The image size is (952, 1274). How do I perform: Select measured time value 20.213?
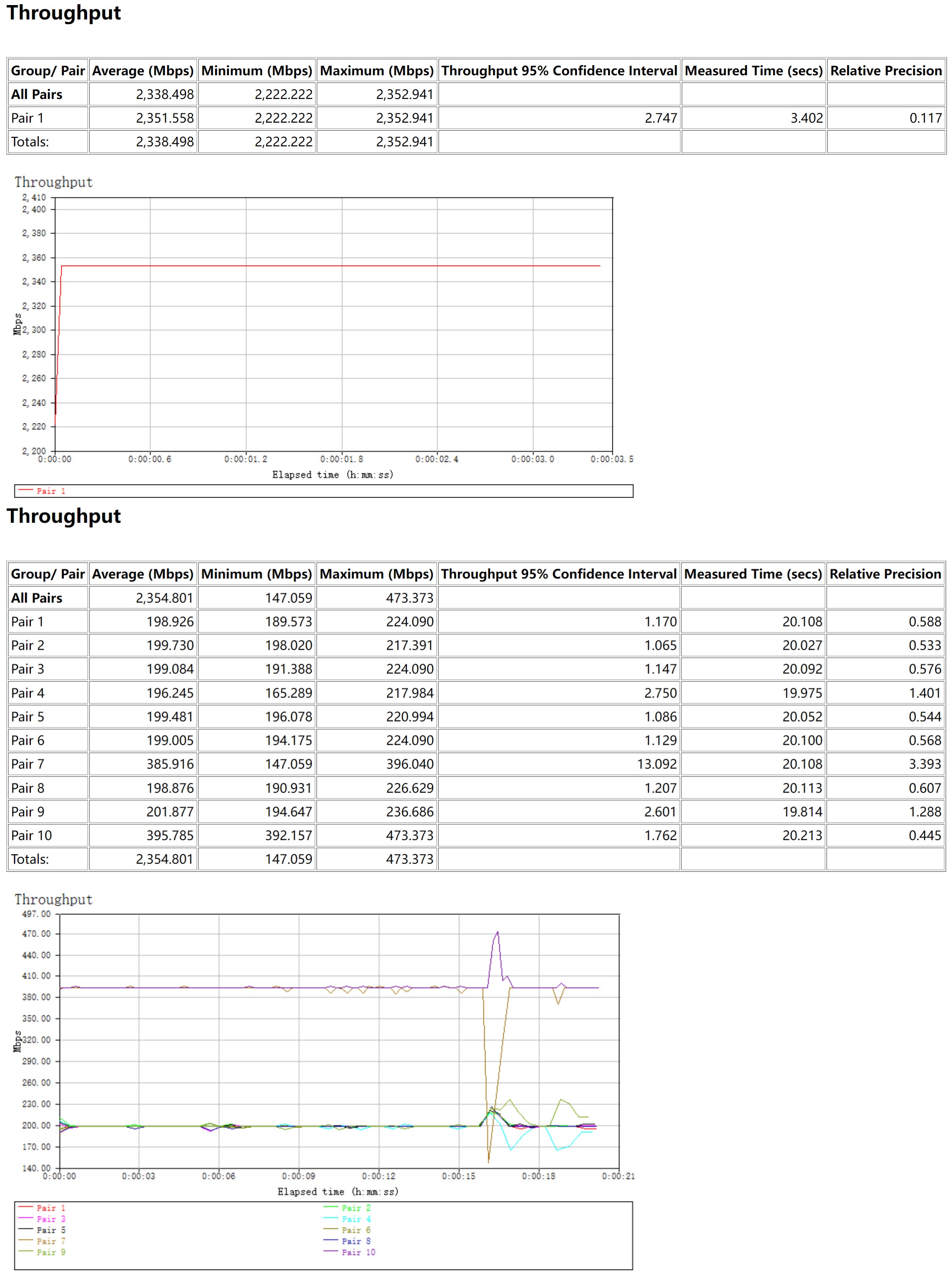pyautogui.click(x=802, y=835)
